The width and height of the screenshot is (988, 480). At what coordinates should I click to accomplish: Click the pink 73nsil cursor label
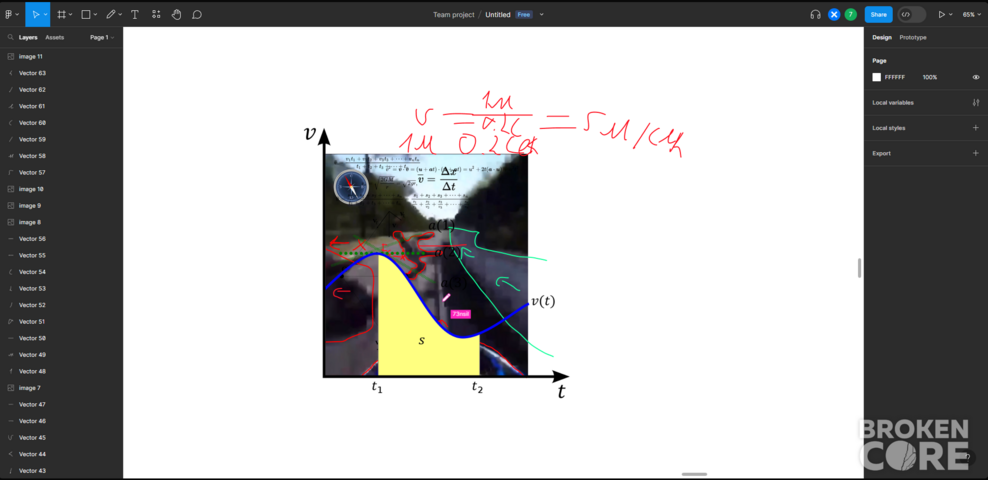click(461, 314)
